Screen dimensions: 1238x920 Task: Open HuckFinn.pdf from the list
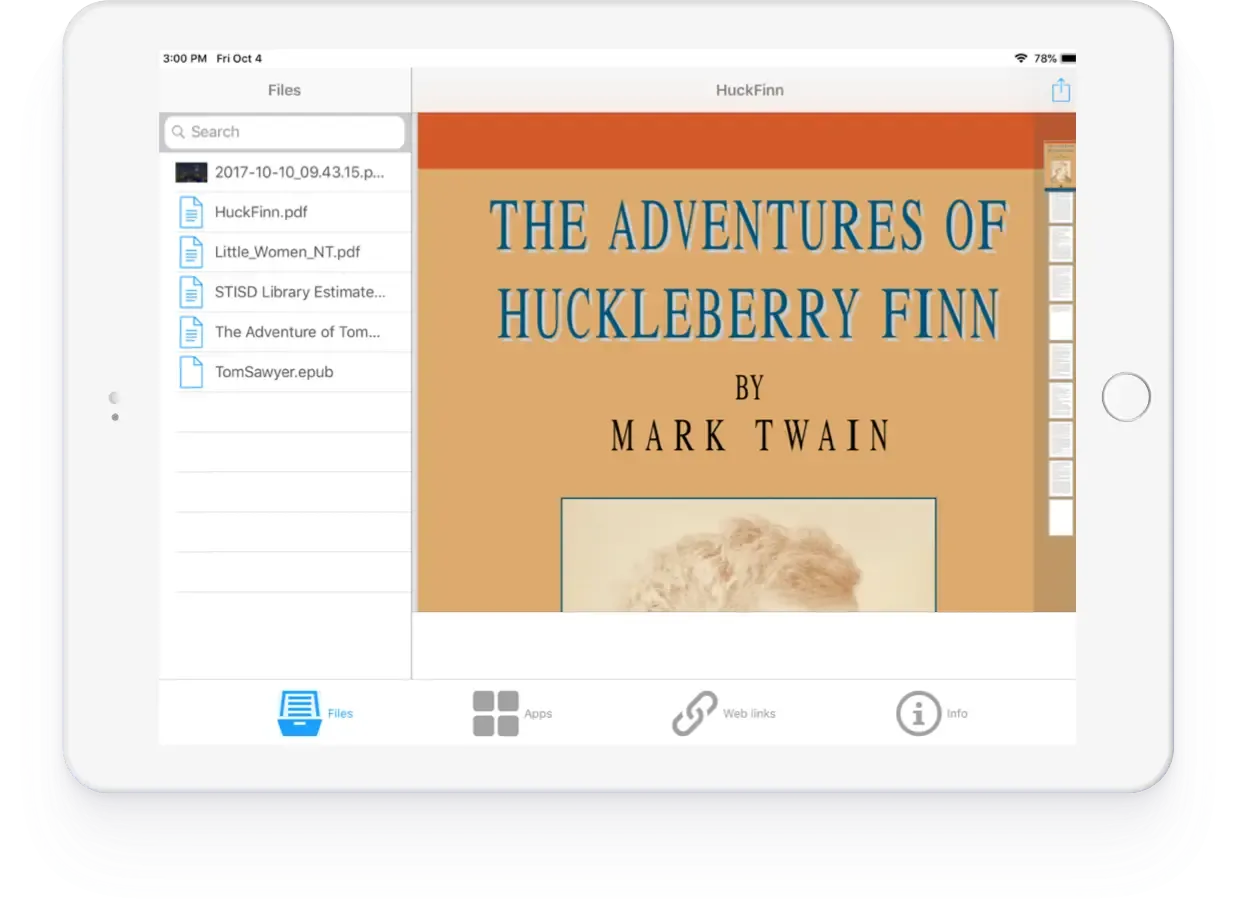pyautogui.click(x=285, y=212)
